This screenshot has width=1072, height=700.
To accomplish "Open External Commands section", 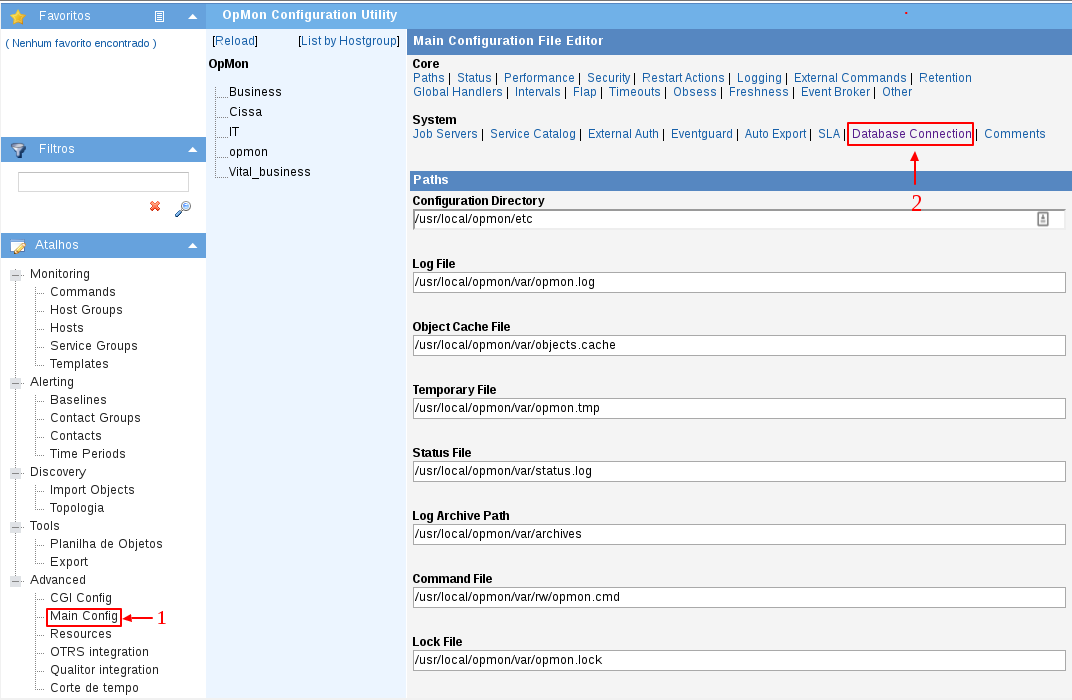I will [850, 78].
